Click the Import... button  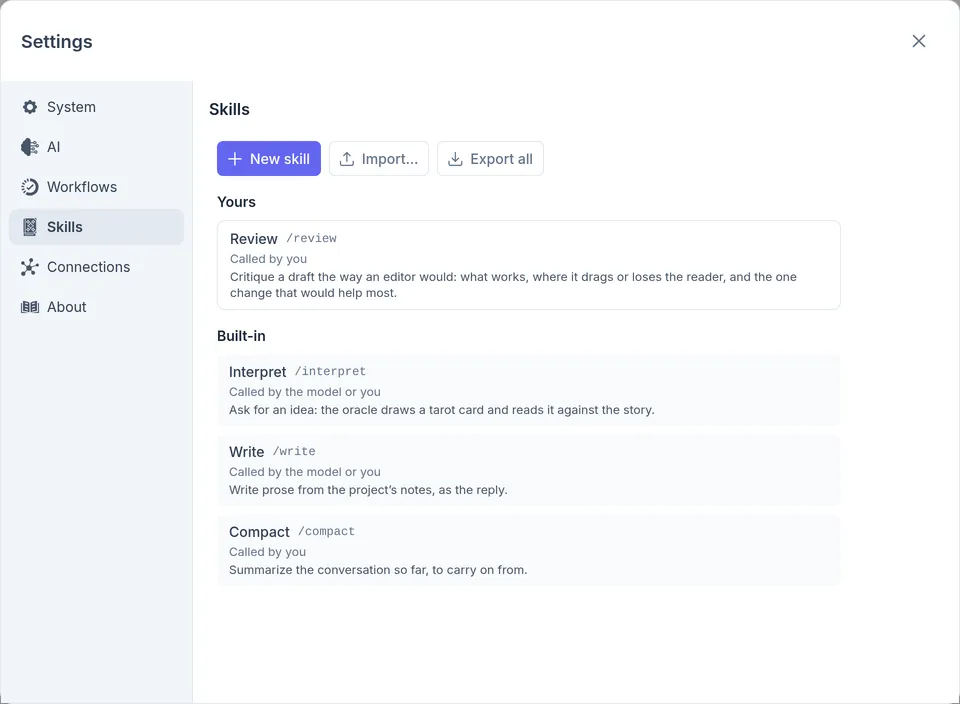pos(379,159)
